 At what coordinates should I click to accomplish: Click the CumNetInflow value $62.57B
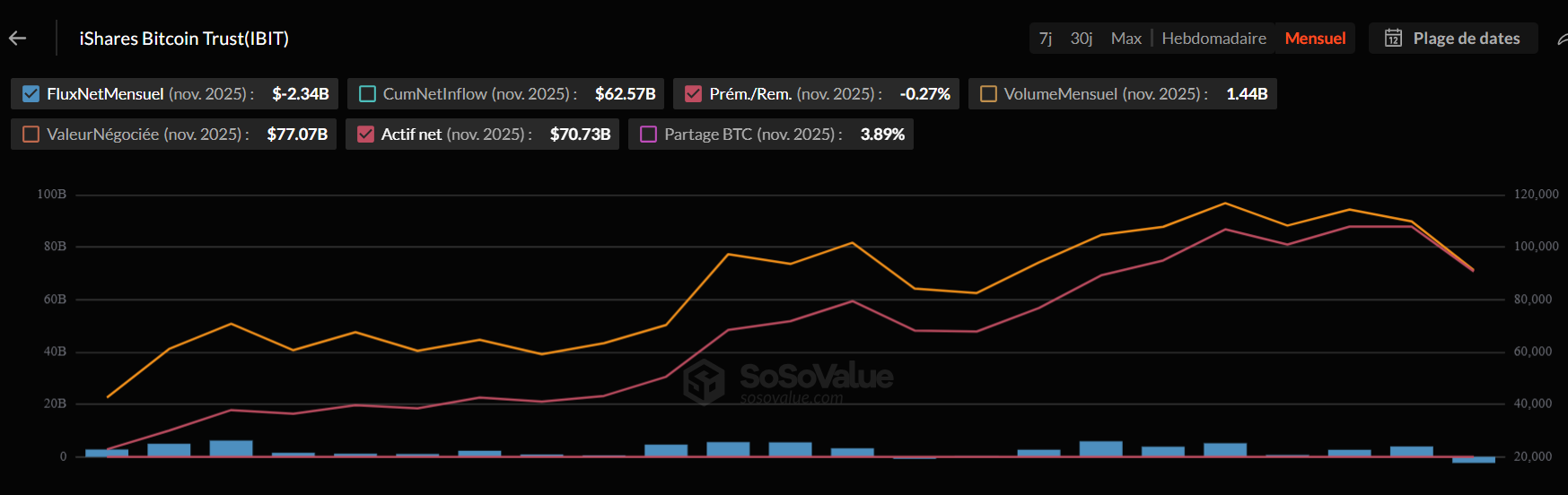626,93
